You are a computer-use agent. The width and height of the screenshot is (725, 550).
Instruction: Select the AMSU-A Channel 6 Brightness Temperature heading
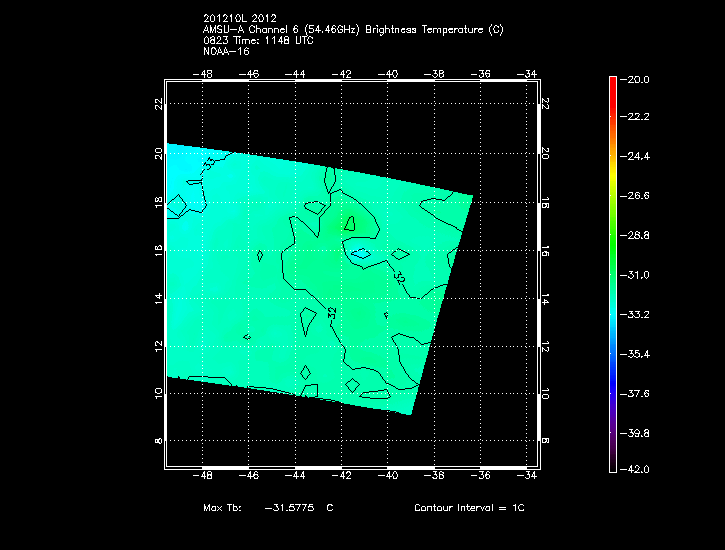click(352, 30)
